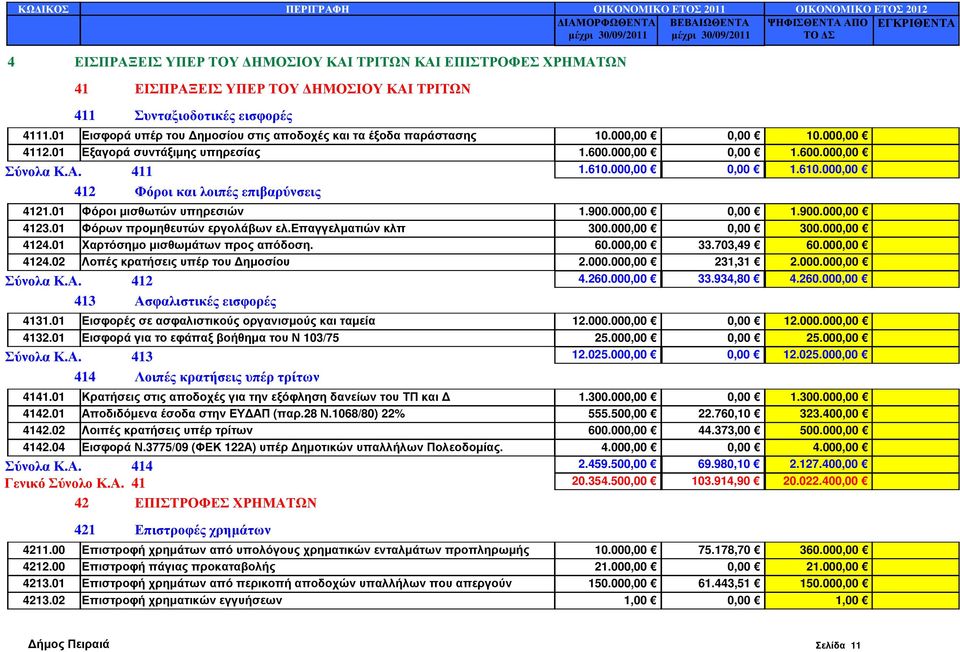
Task: Click footer text Δήμος Πειραιά
Action: [69, 644]
